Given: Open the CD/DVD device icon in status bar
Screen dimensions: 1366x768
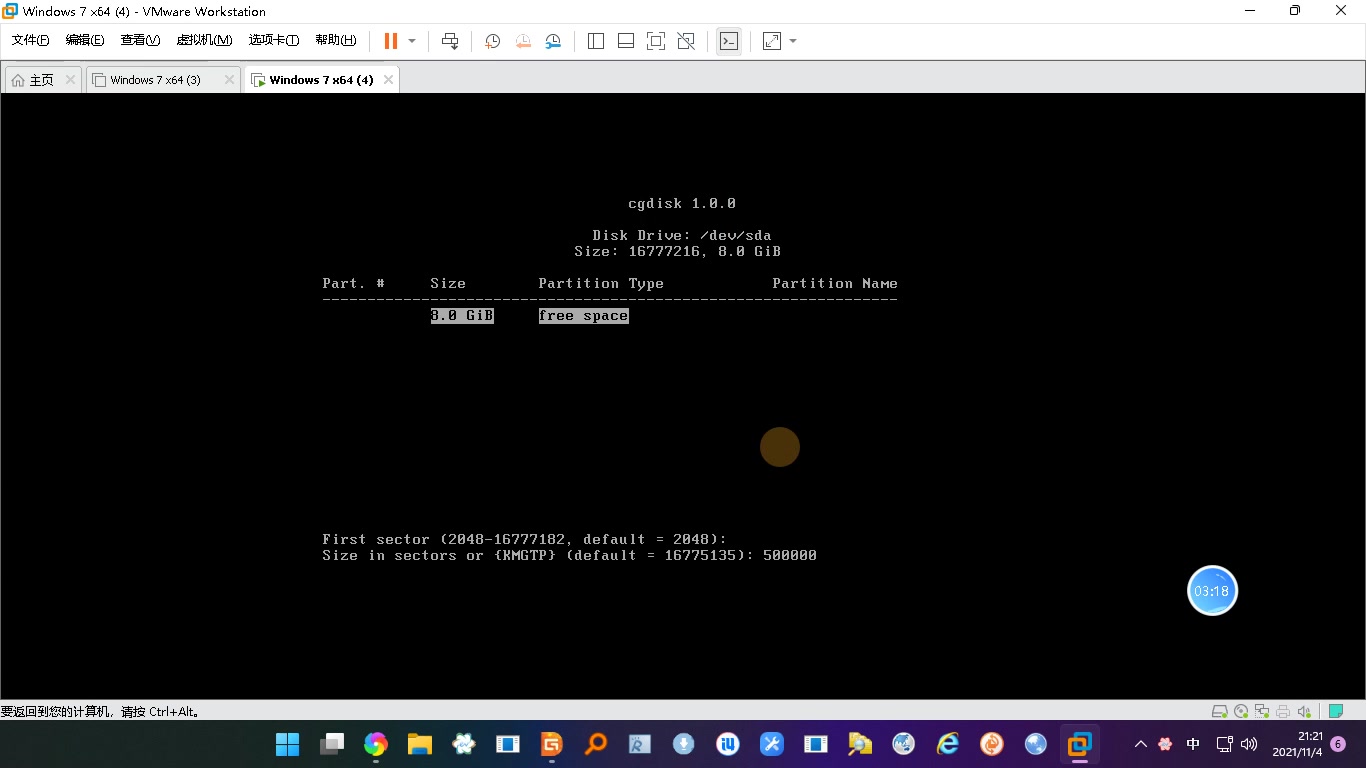Looking at the screenshot, I should coord(1240,710).
